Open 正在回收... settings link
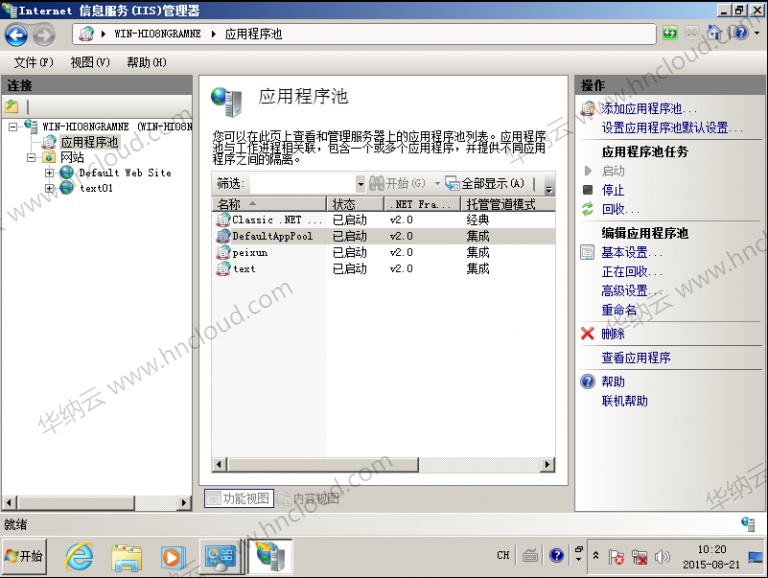The width and height of the screenshot is (768, 578). pos(632,271)
